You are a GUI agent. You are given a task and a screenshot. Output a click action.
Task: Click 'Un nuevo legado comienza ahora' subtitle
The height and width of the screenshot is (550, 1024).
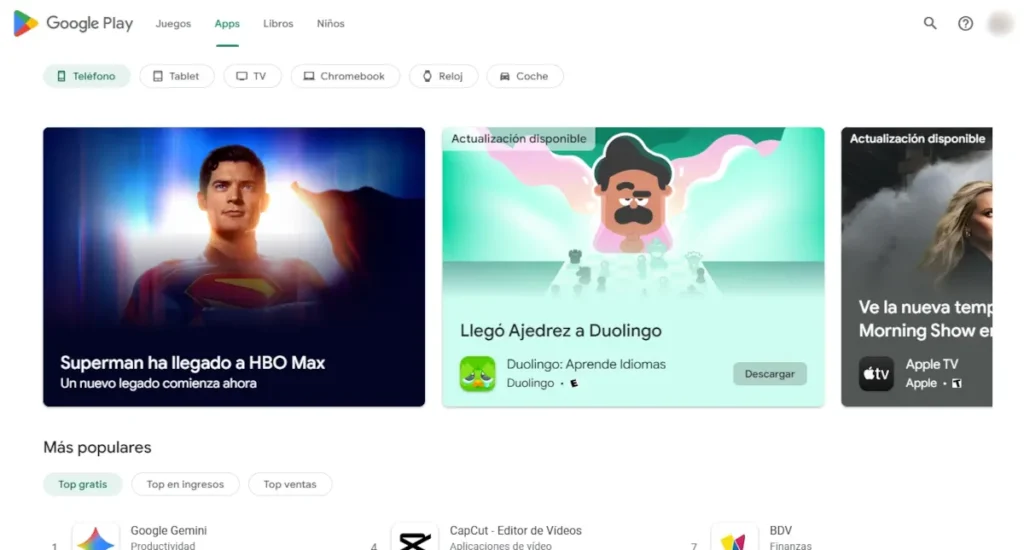[158, 383]
